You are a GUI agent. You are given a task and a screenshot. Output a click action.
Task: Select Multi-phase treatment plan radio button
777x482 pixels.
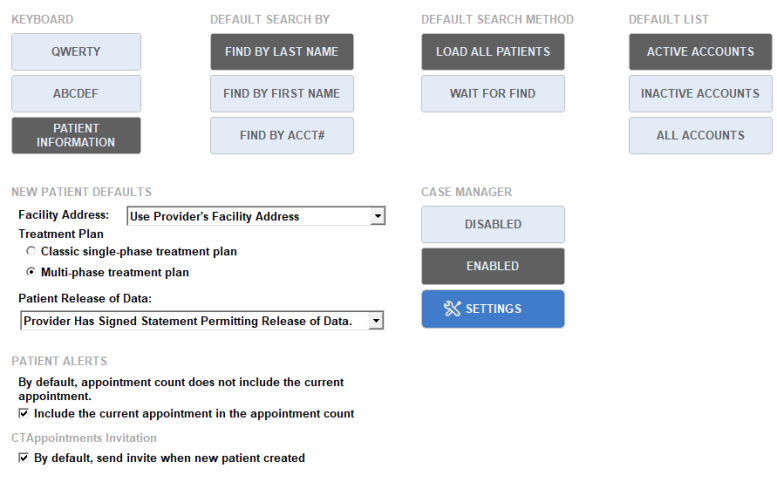31,272
